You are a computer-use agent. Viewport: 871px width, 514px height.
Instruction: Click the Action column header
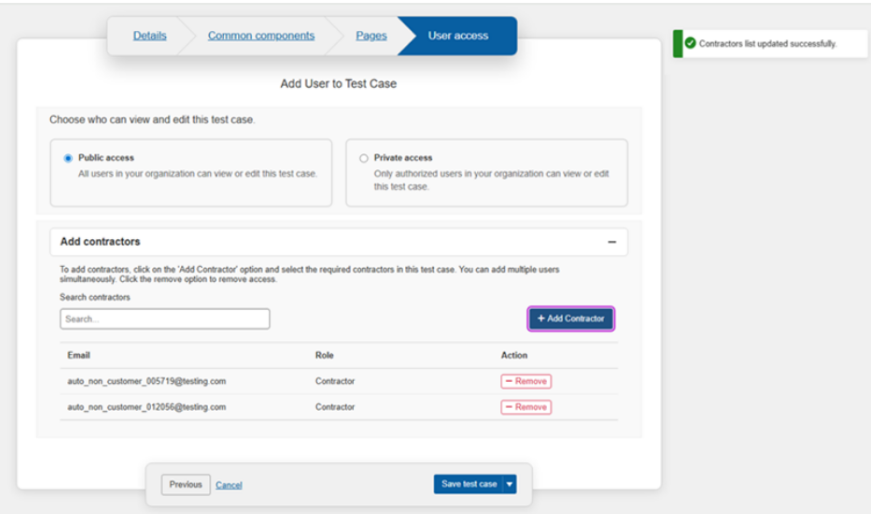[x=514, y=355]
